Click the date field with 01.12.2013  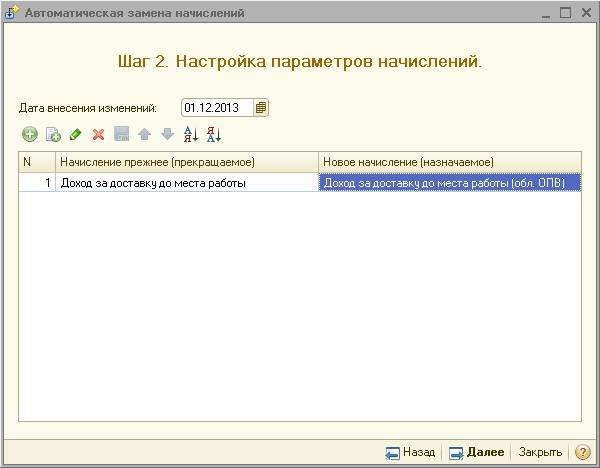coord(217,108)
